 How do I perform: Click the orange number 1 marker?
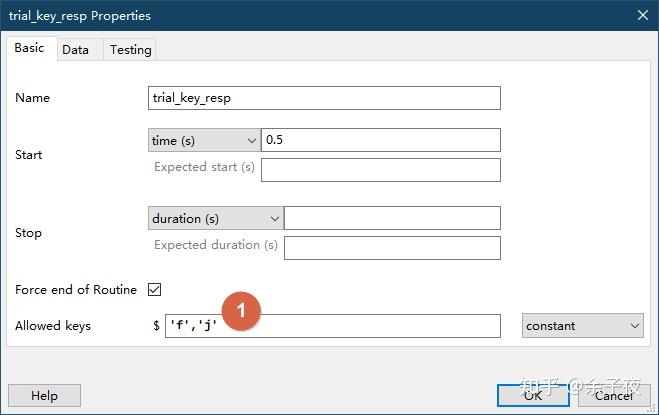point(241,311)
